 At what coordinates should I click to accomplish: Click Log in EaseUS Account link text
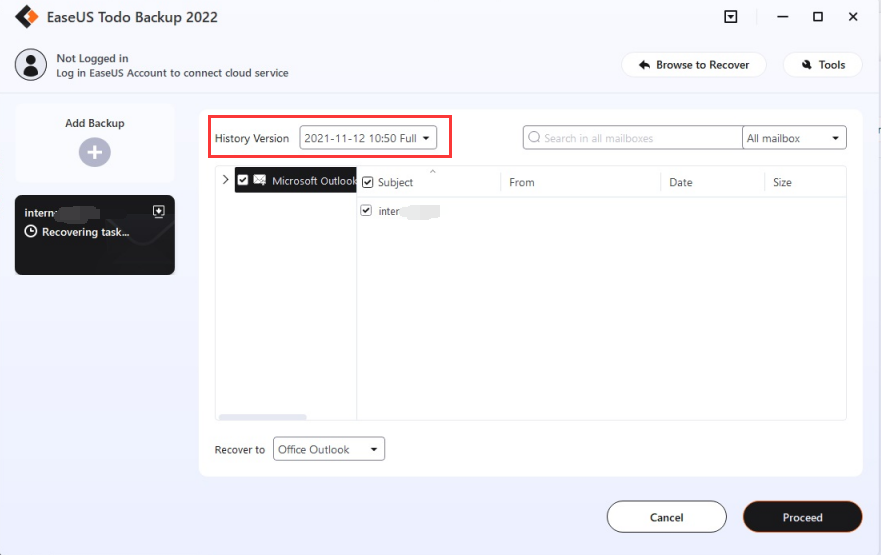coord(172,73)
